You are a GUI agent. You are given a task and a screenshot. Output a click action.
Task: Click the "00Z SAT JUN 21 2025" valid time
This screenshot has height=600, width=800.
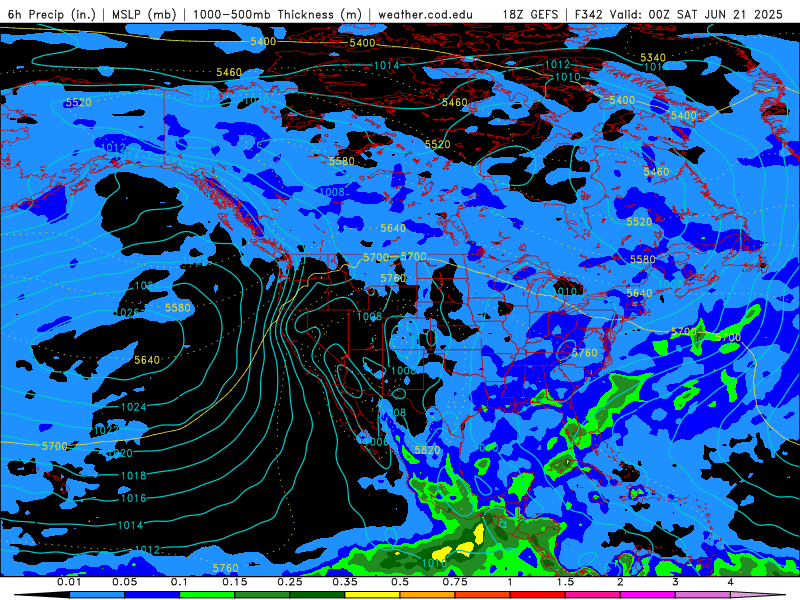coord(715,14)
